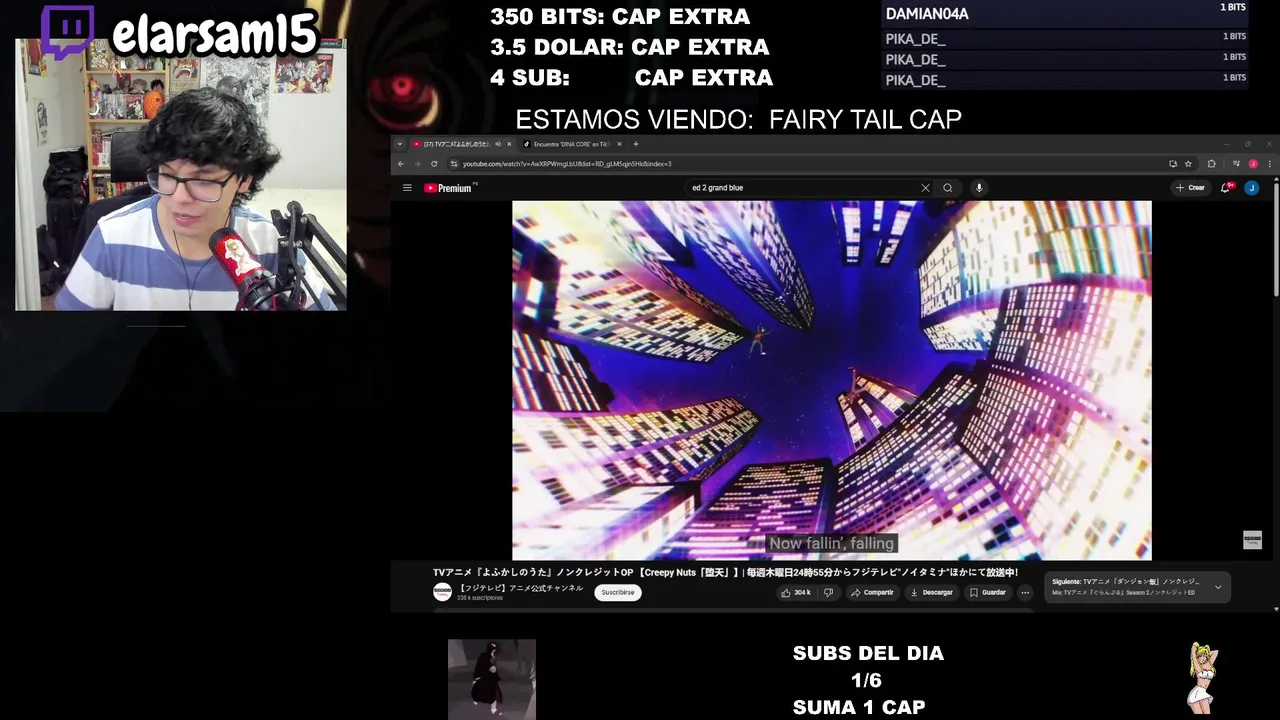Go forward in browser history
This screenshot has height=720, width=1280.
[417, 164]
